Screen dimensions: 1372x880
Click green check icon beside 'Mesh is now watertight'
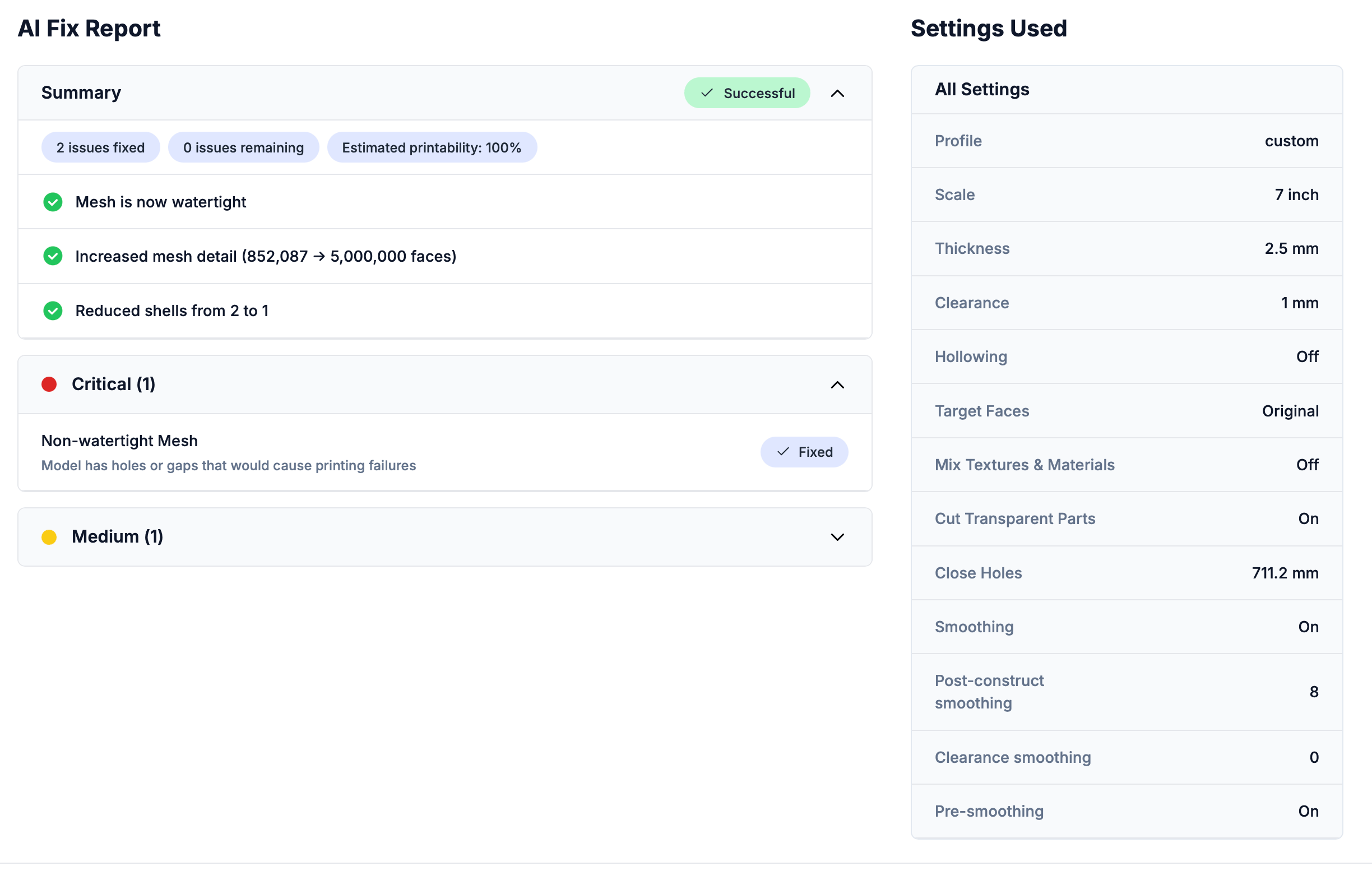coord(53,202)
